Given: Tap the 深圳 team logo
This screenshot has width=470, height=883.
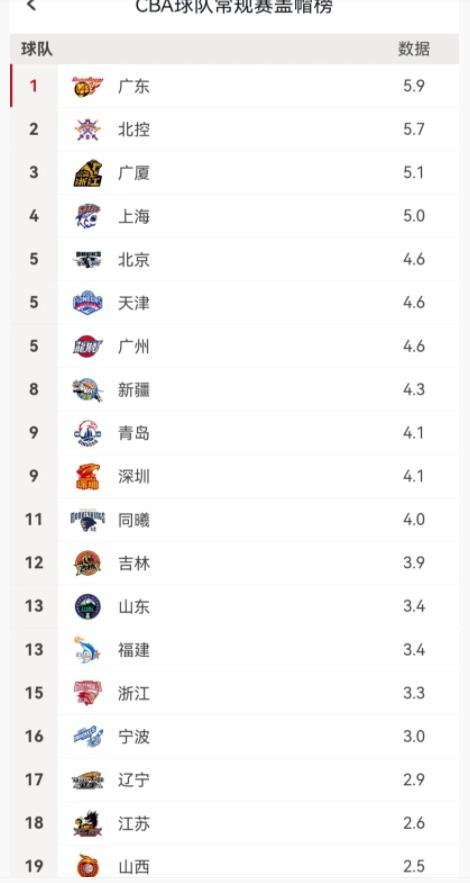Looking at the screenshot, I should click(88, 476).
